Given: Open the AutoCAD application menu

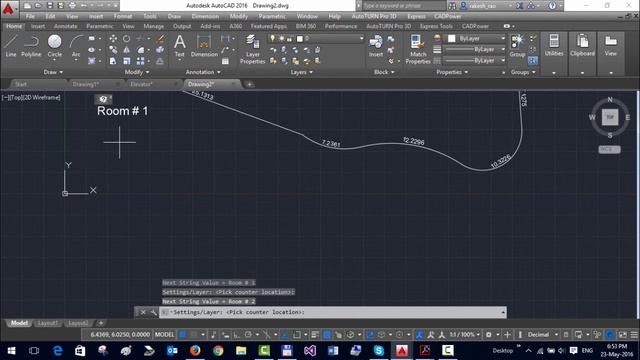Looking at the screenshot, I should (8, 8).
